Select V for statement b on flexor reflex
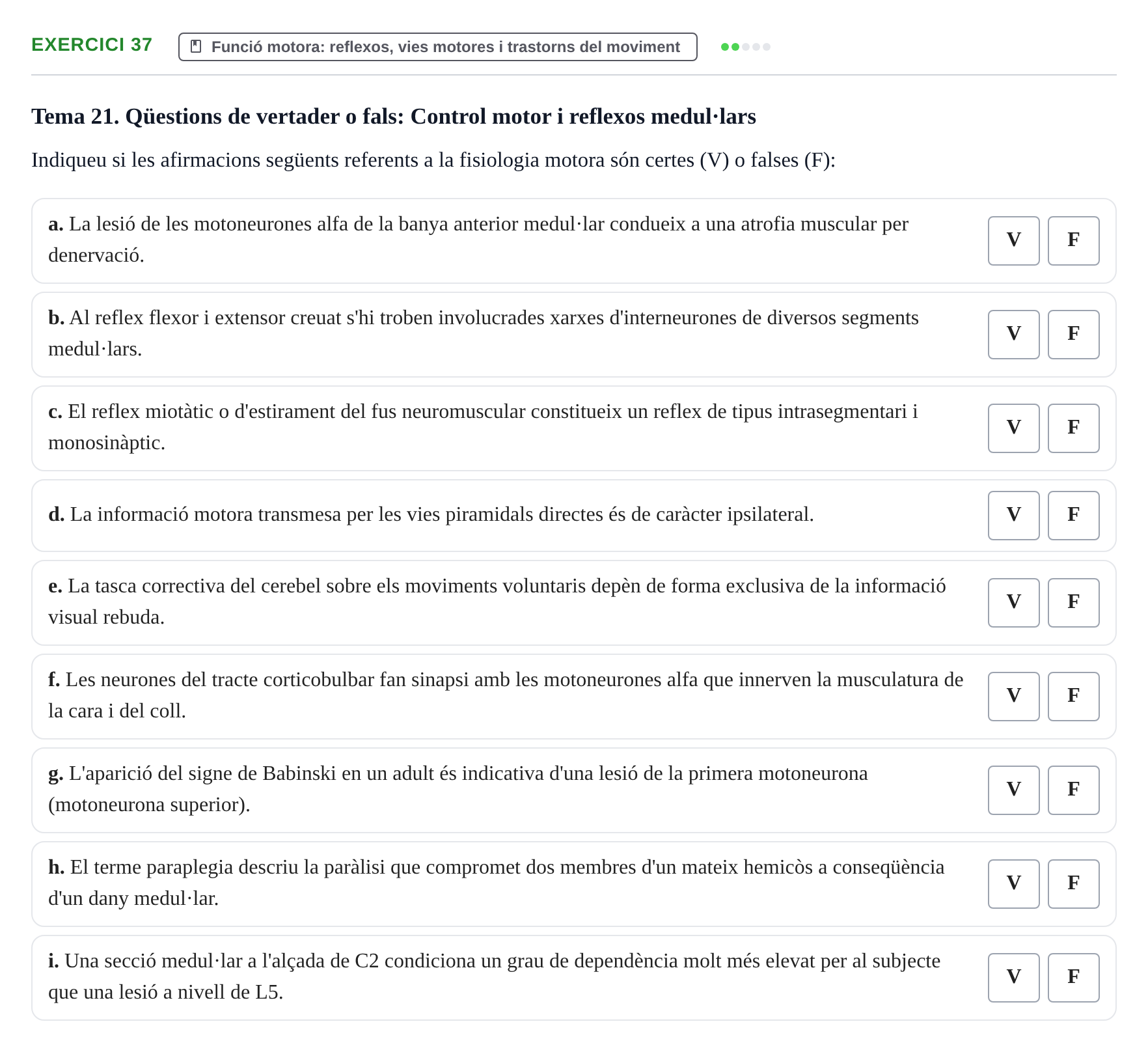Screen dimensions: 1148x1052 pos(1013,335)
